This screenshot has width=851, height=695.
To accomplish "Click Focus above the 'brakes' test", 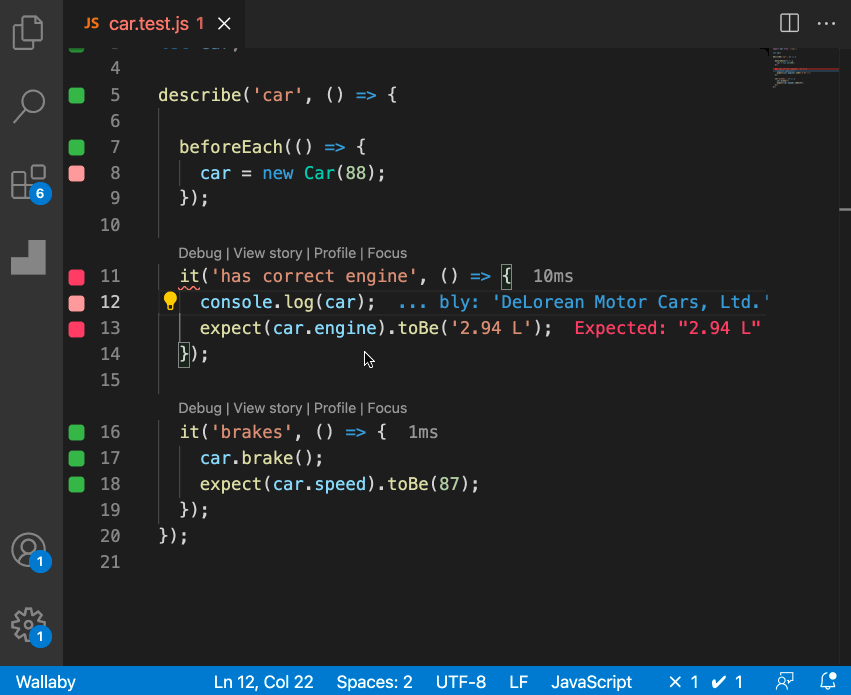I will pos(387,408).
